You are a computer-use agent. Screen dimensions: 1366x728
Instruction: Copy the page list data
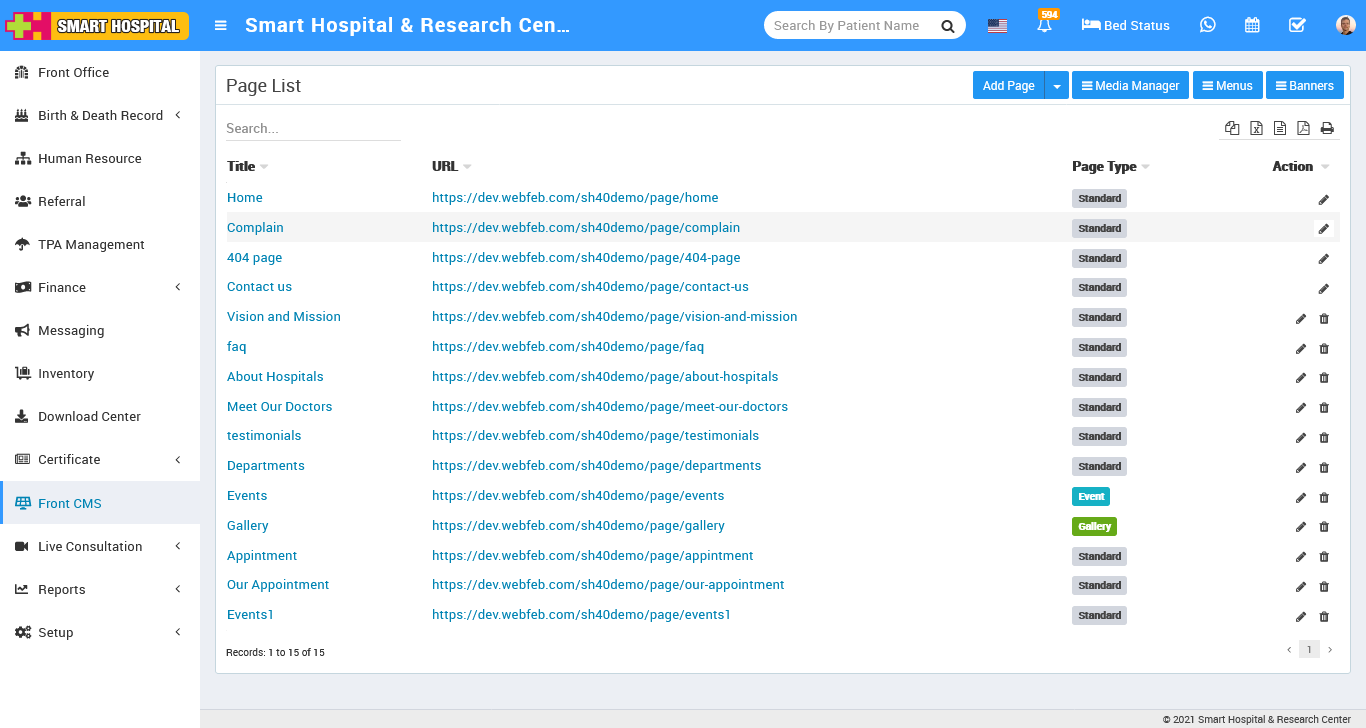coord(1232,128)
